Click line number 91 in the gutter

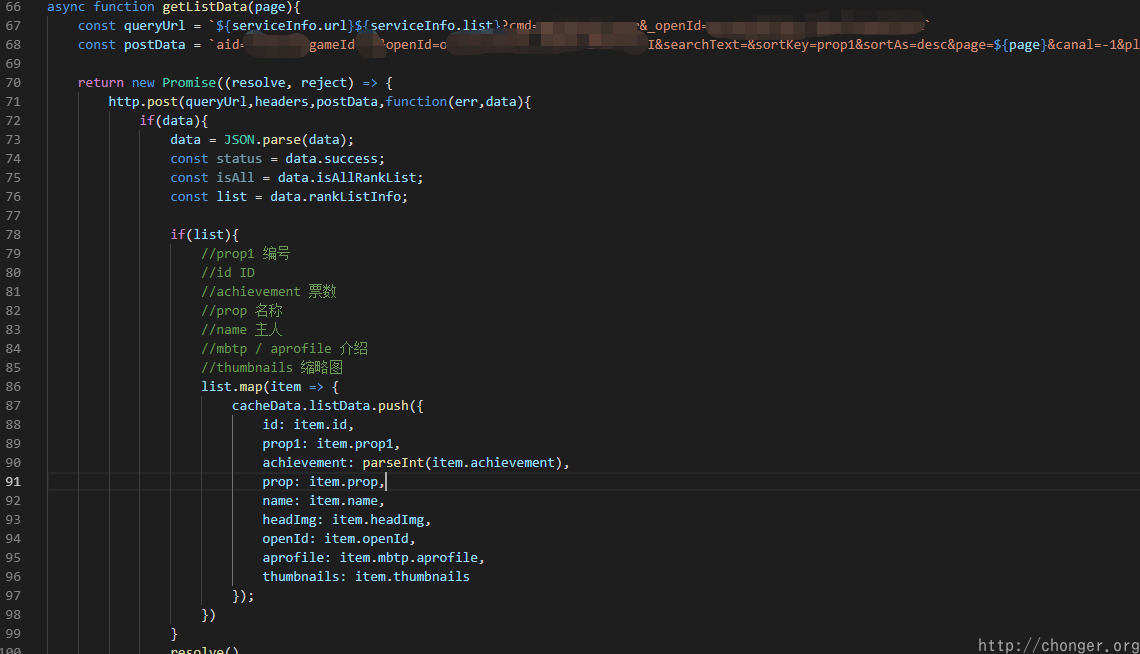click(x=13, y=482)
